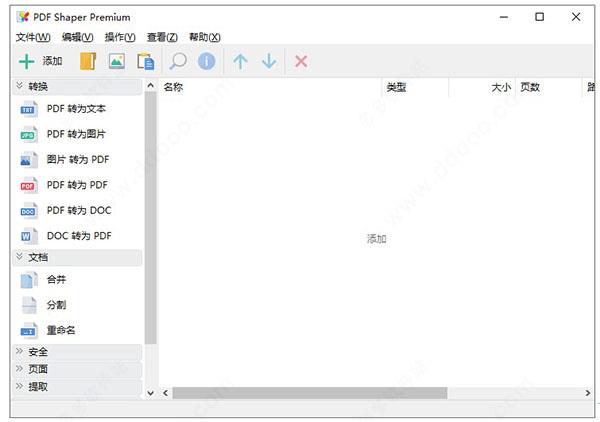Minimize the PDF Shaper window
Image resolution: width=600 pixels, height=422 pixels.
[504, 17]
